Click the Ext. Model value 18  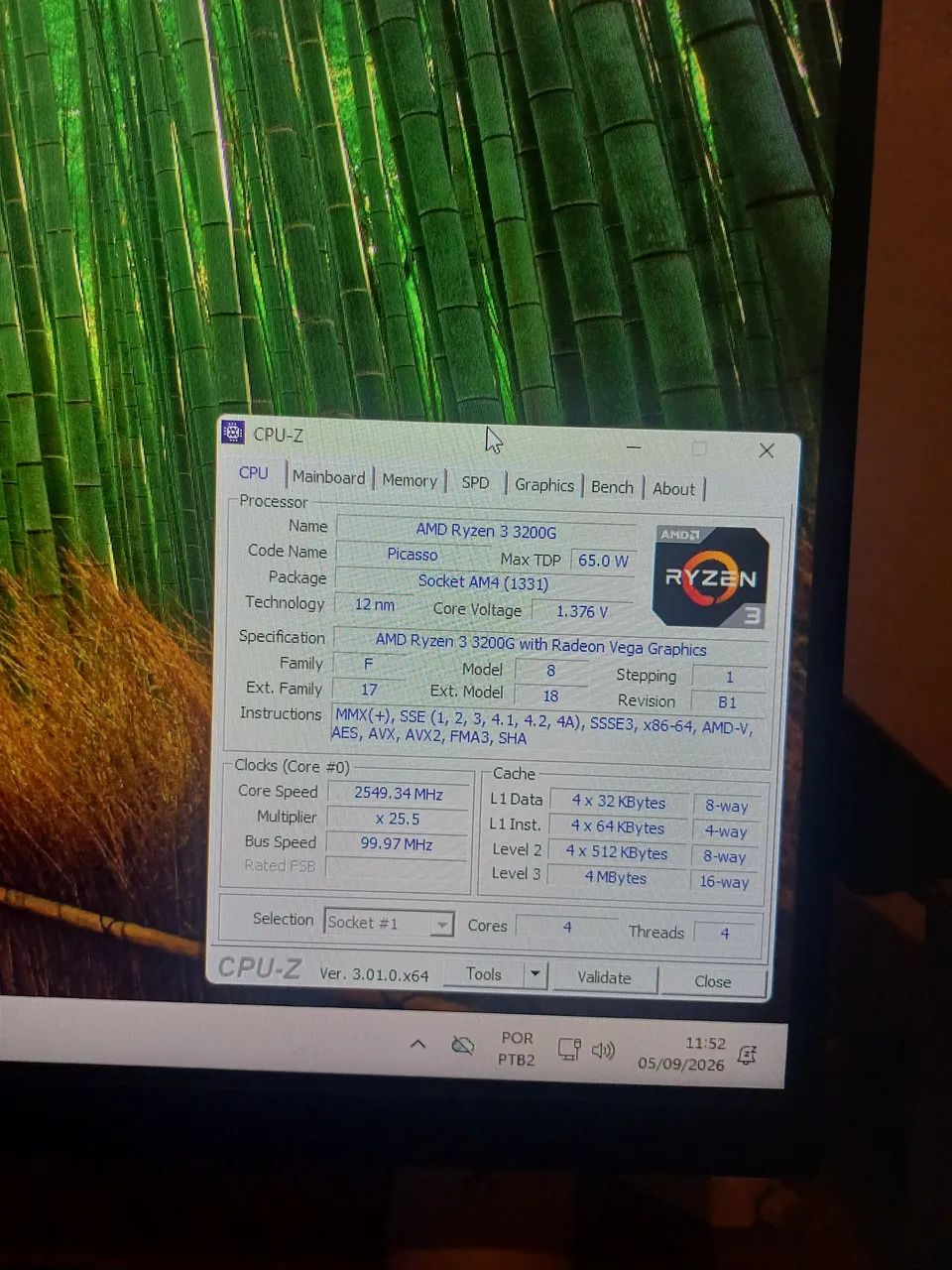pyautogui.click(x=550, y=697)
